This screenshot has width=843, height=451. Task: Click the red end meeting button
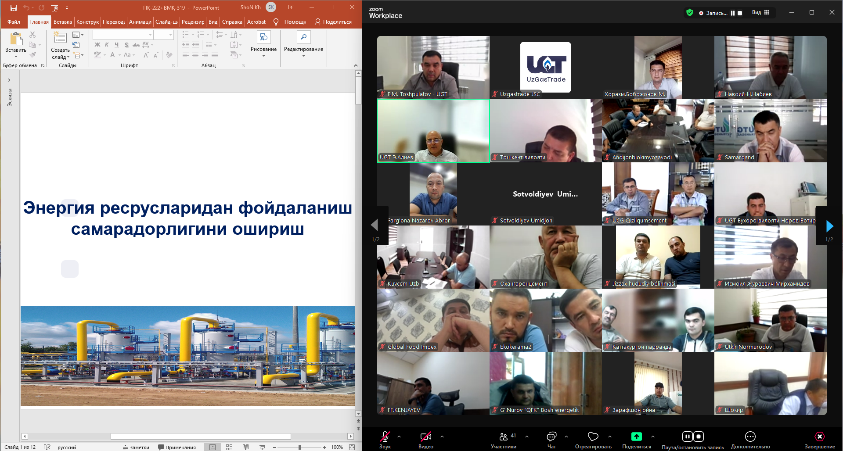[819, 436]
